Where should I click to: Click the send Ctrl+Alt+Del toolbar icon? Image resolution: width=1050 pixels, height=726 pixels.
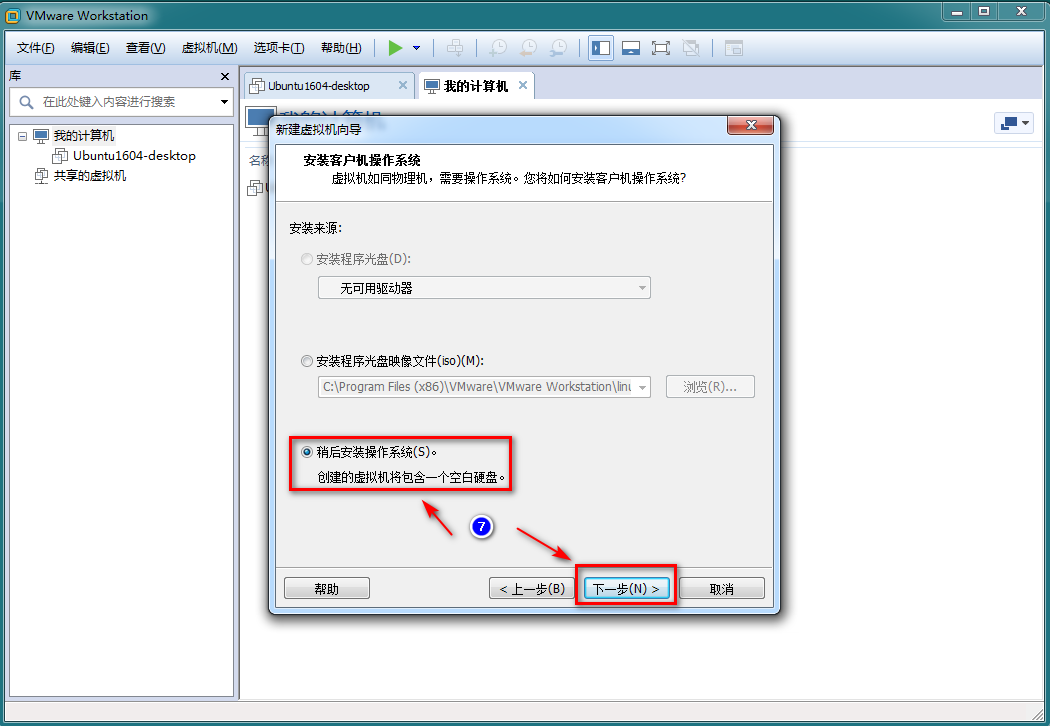pyautogui.click(x=455, y=48)
